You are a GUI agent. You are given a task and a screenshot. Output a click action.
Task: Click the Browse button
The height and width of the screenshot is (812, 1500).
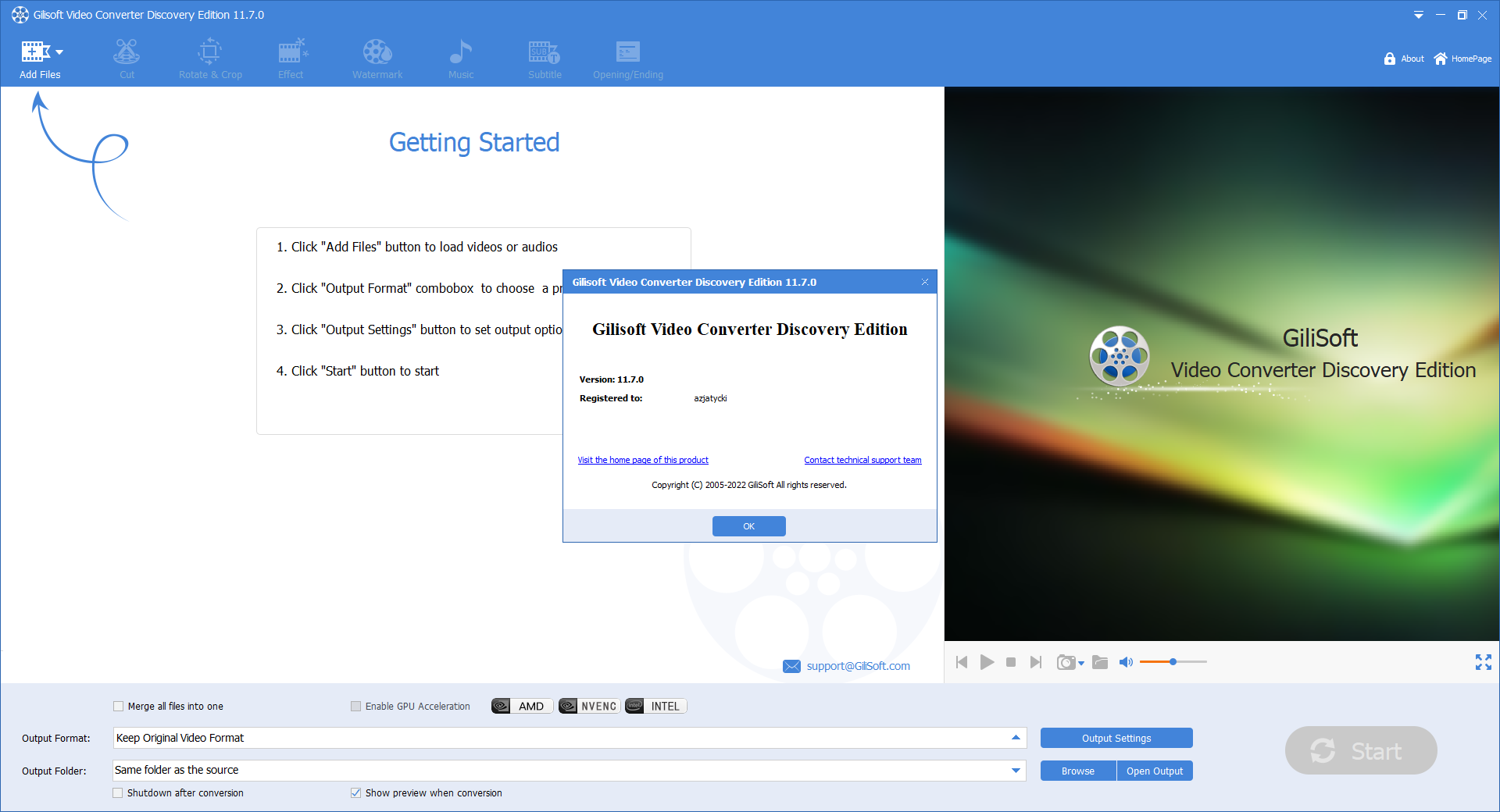(1078, 771)
